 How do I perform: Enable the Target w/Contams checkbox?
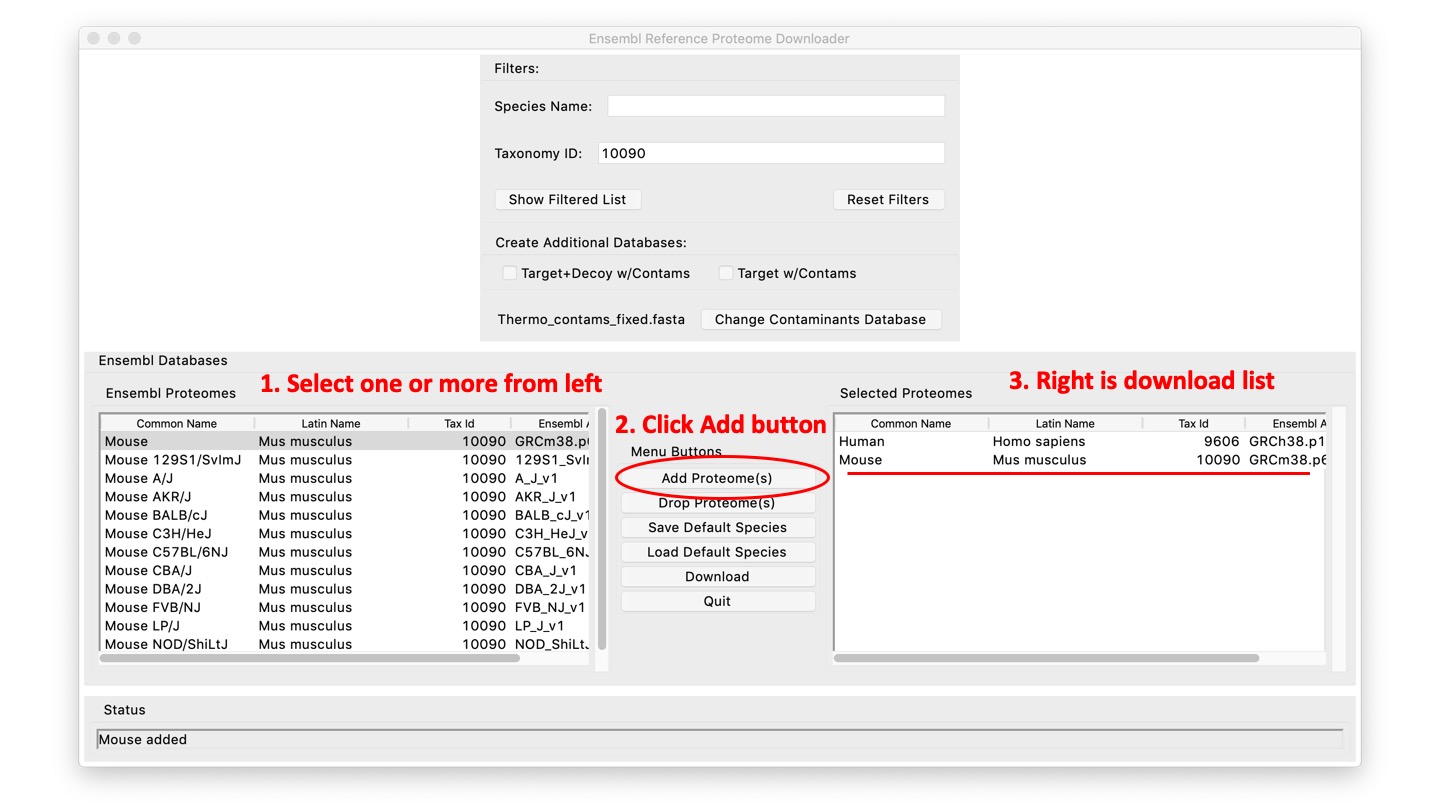[x=726, y=273]
